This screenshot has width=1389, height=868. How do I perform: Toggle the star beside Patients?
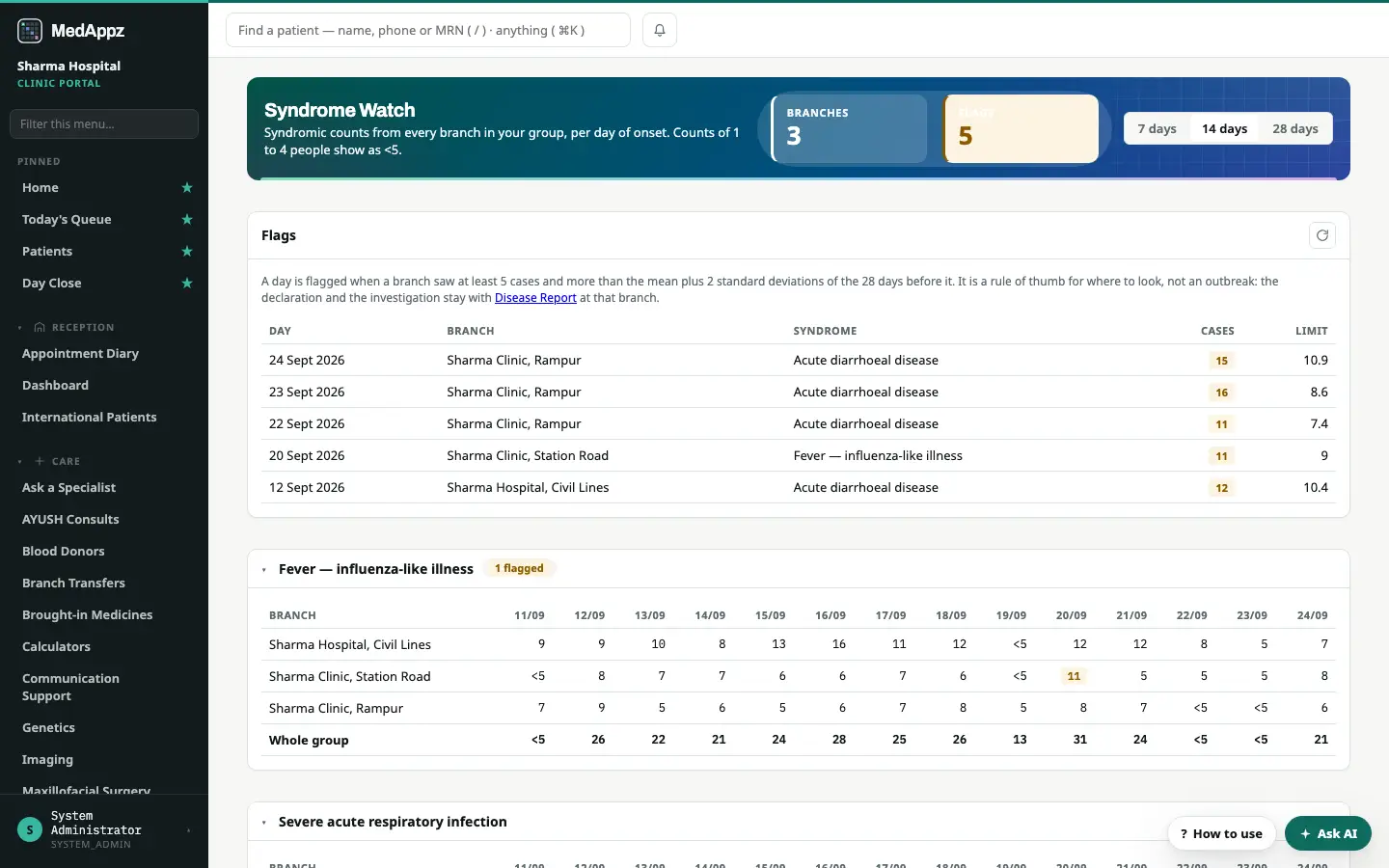[x=187, y=252]
